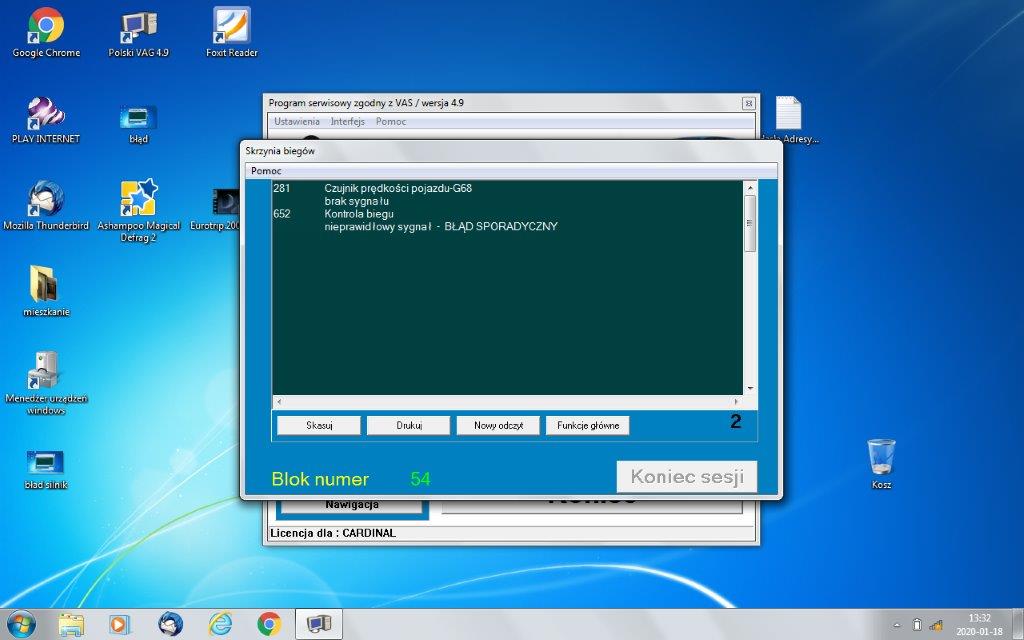
Task: Click Funkcje główne button
Action: click(587, 425)
